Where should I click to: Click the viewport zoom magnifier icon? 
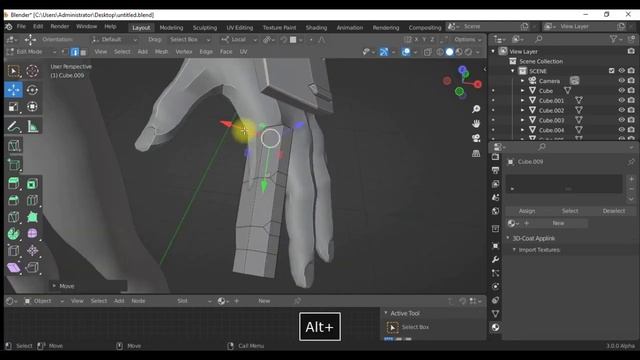[x=476, y=109]
